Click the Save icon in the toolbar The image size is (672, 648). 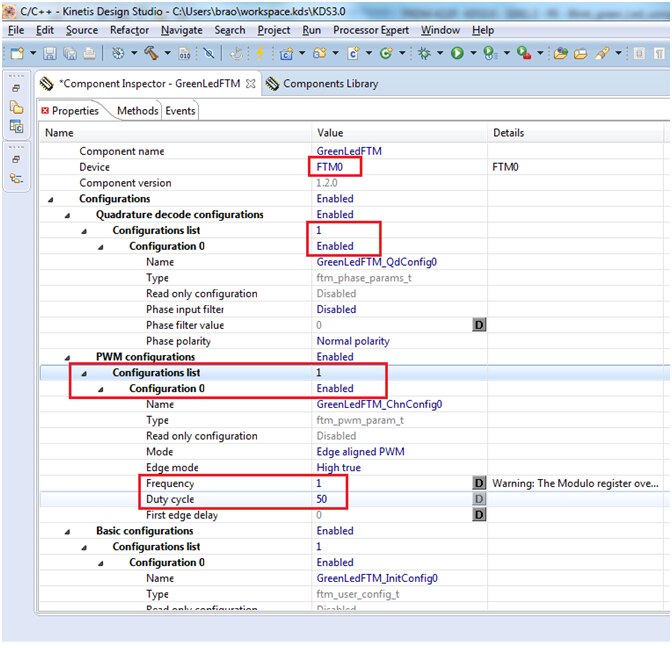[x=49, y=53]
